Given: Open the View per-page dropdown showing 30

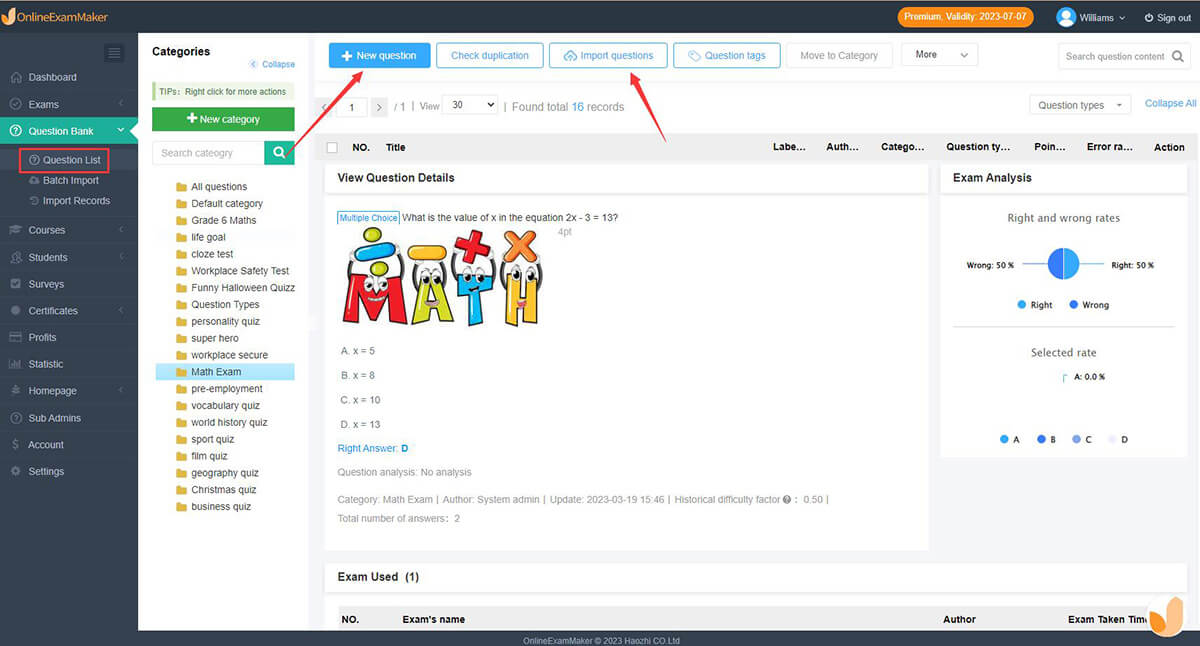Looking at the screenshot, I should tap(470, 104).
